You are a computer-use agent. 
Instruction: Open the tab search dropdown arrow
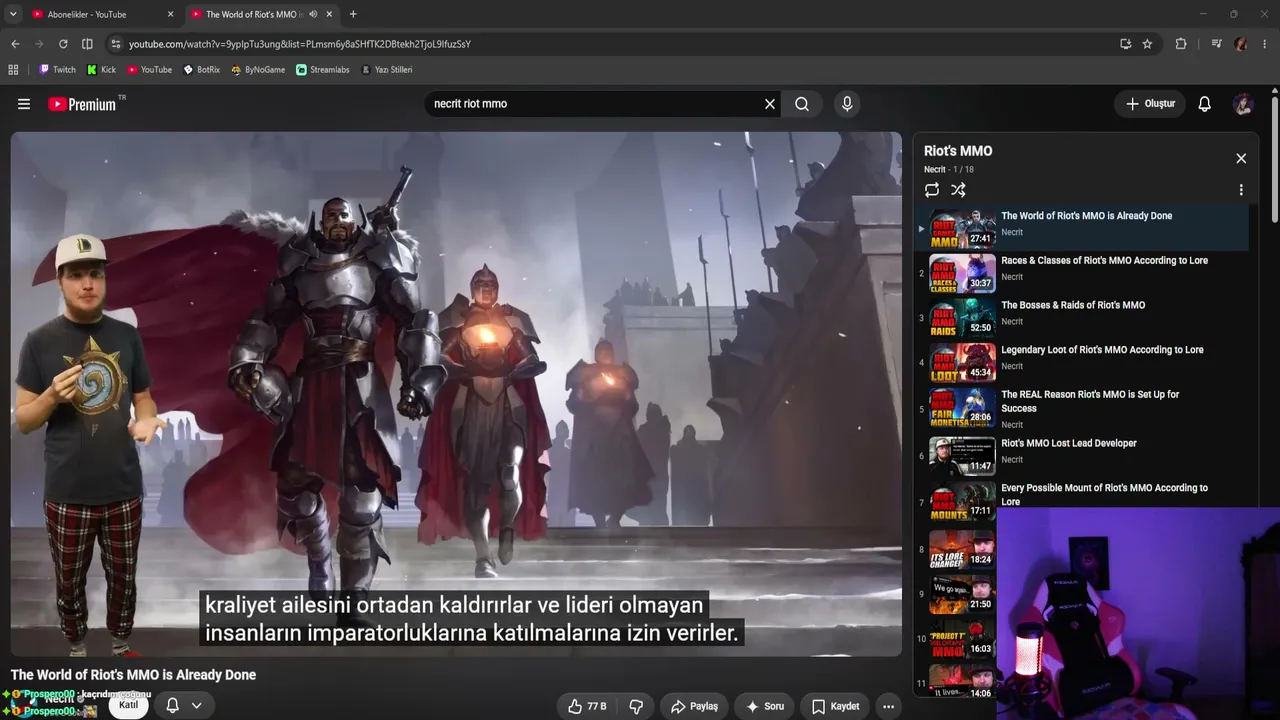click(x=13, y=14)
